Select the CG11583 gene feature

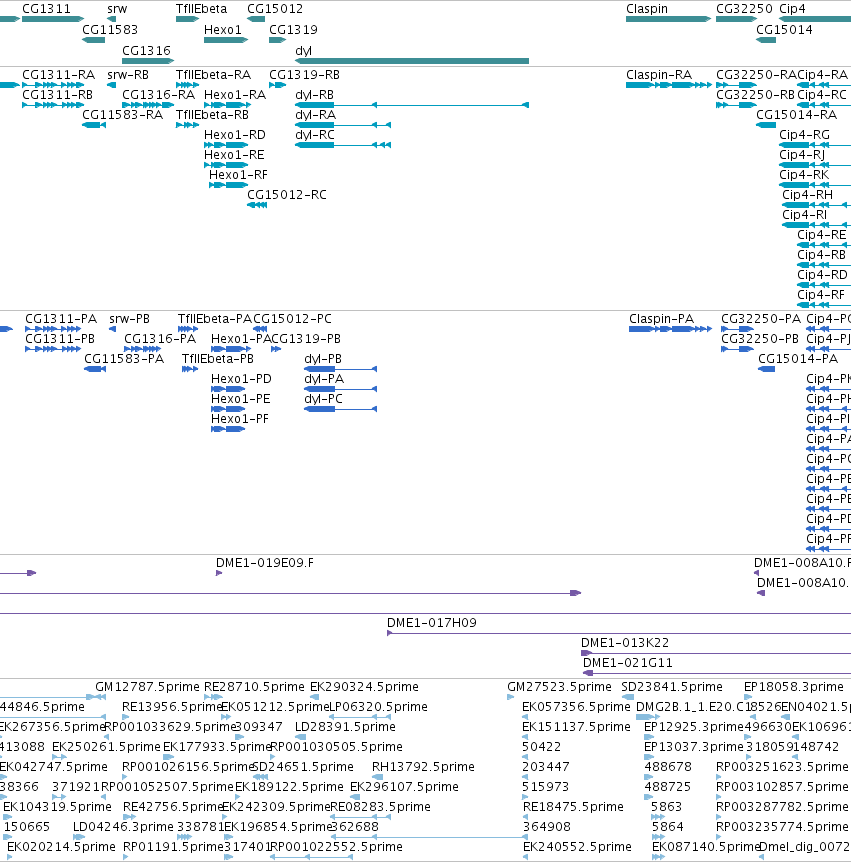93,40
